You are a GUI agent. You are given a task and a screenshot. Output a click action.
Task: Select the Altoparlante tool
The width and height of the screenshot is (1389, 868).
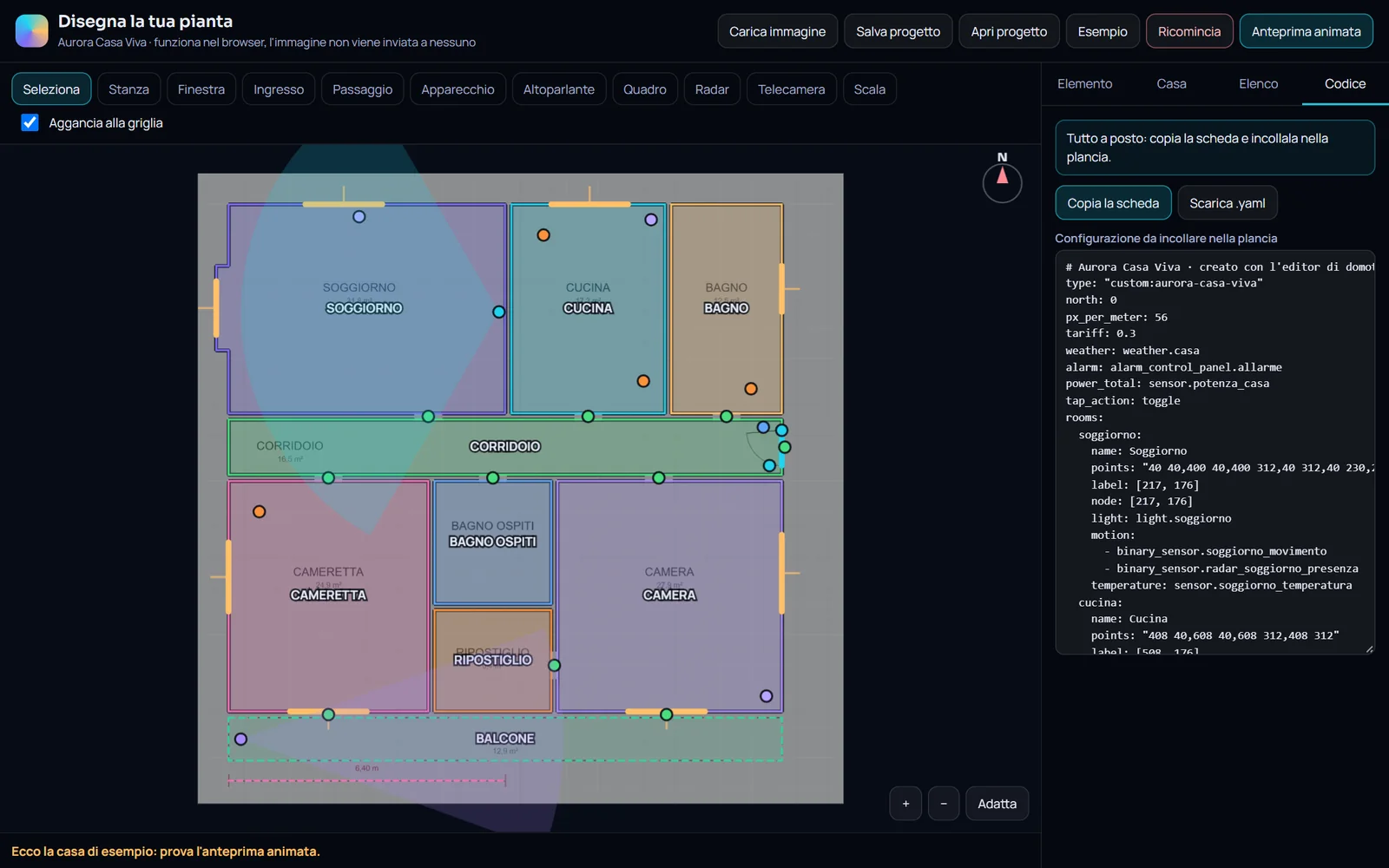tap(559, 89)
